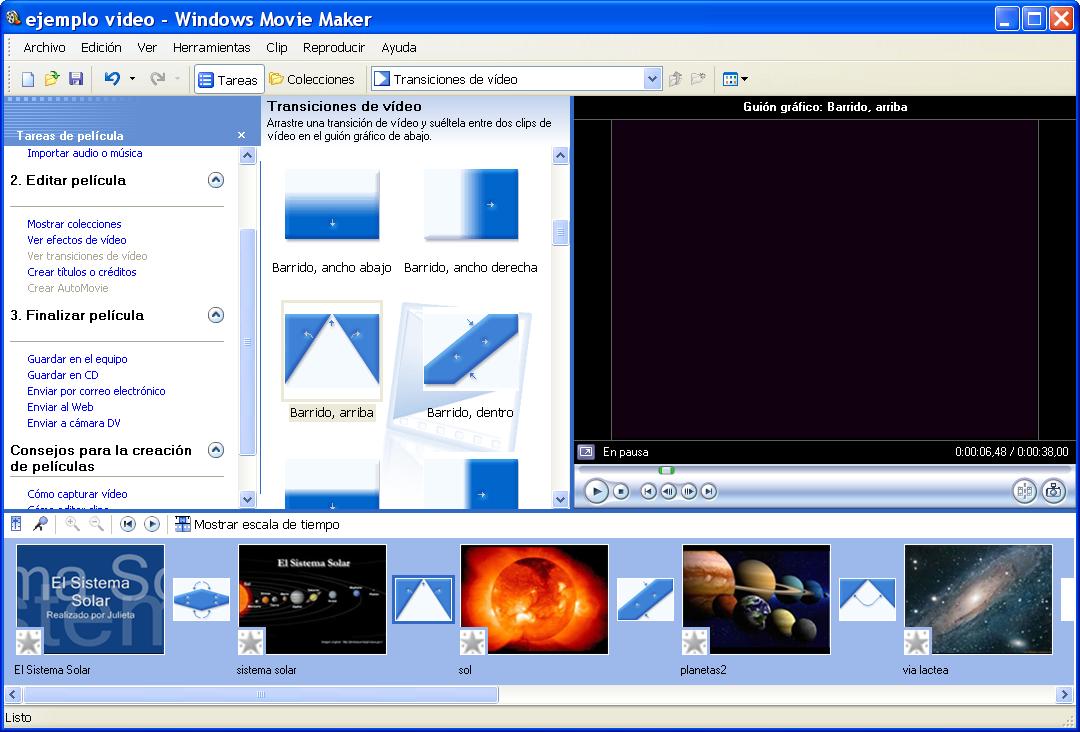Click the Back to start playback button
Screen dimensions: 1080x732
pos(647,492)
